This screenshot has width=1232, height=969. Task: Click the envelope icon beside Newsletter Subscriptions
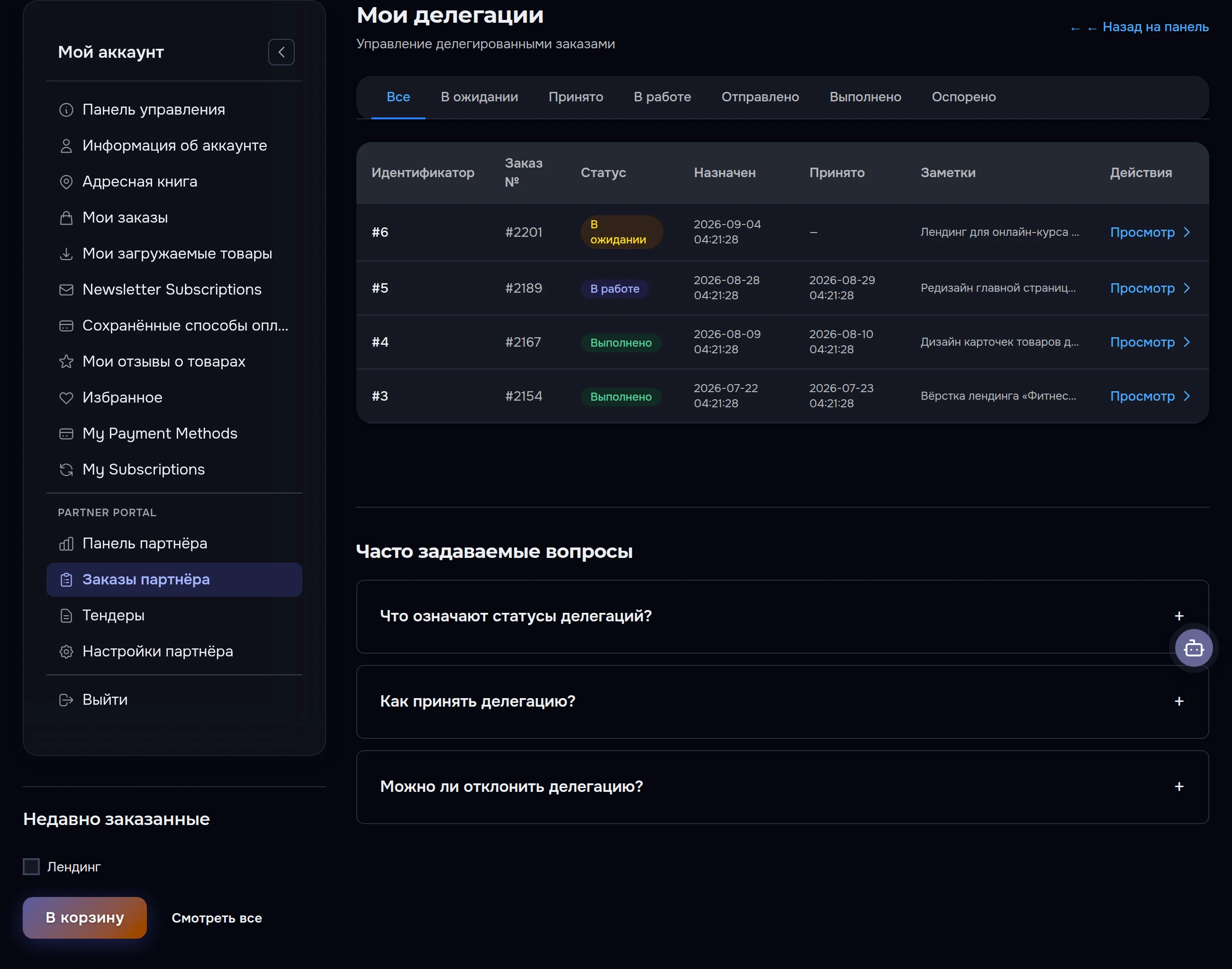(66, 290)
